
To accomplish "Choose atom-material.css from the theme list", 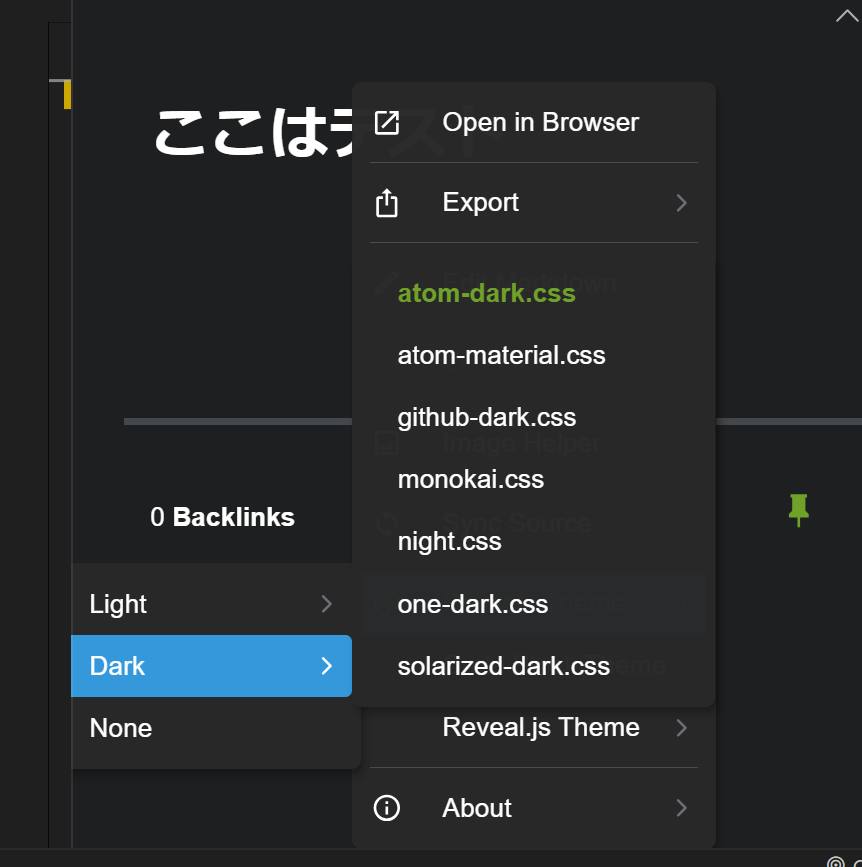I will [501, 355].
